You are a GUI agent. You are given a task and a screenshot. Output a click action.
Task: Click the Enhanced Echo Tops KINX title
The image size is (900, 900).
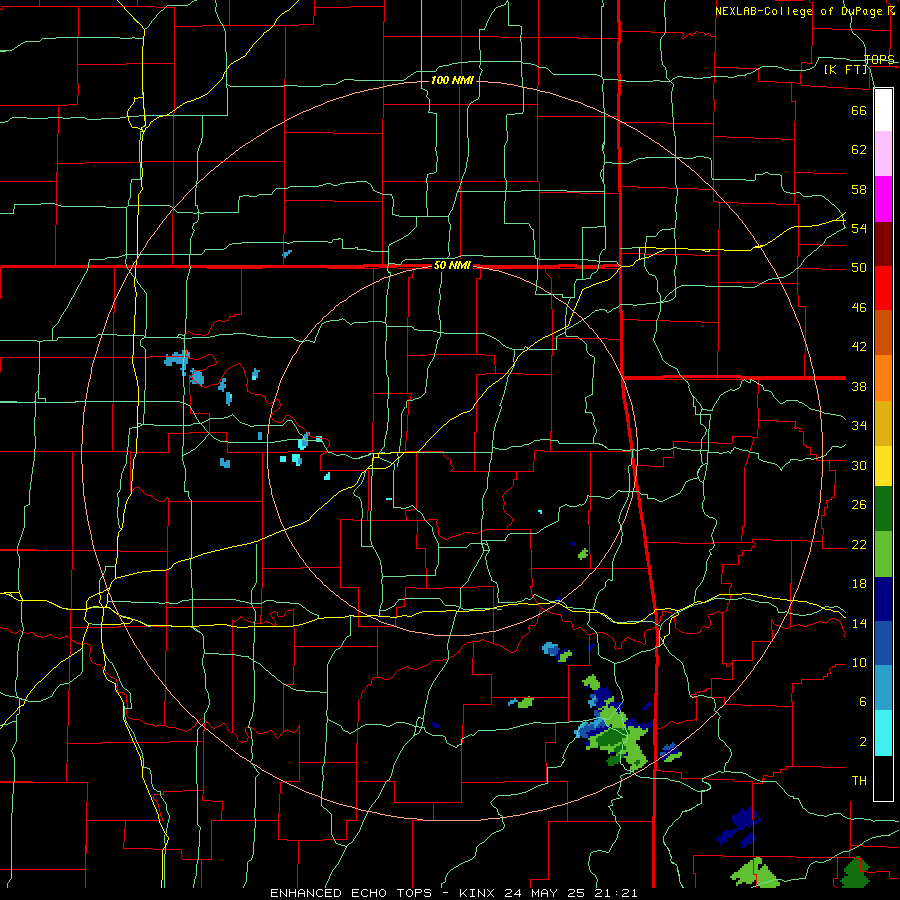click(453, 893)
